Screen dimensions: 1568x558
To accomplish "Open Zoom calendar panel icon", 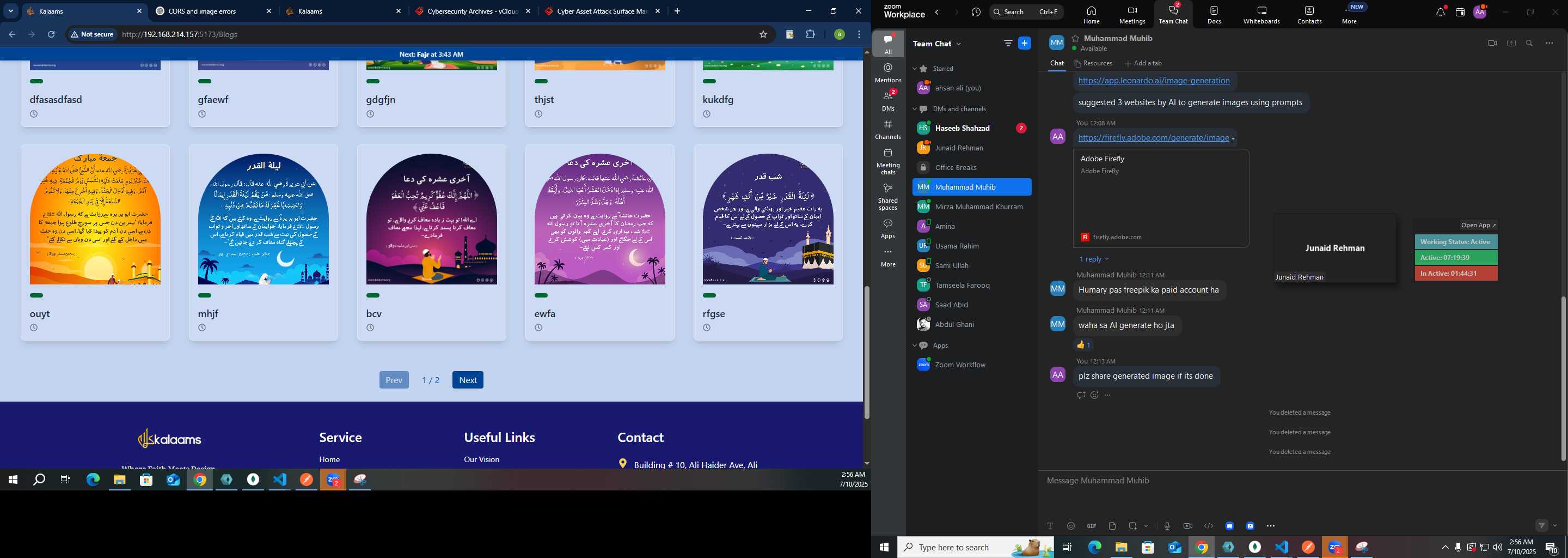I will pyautogui.click(x=1460, y=12).
